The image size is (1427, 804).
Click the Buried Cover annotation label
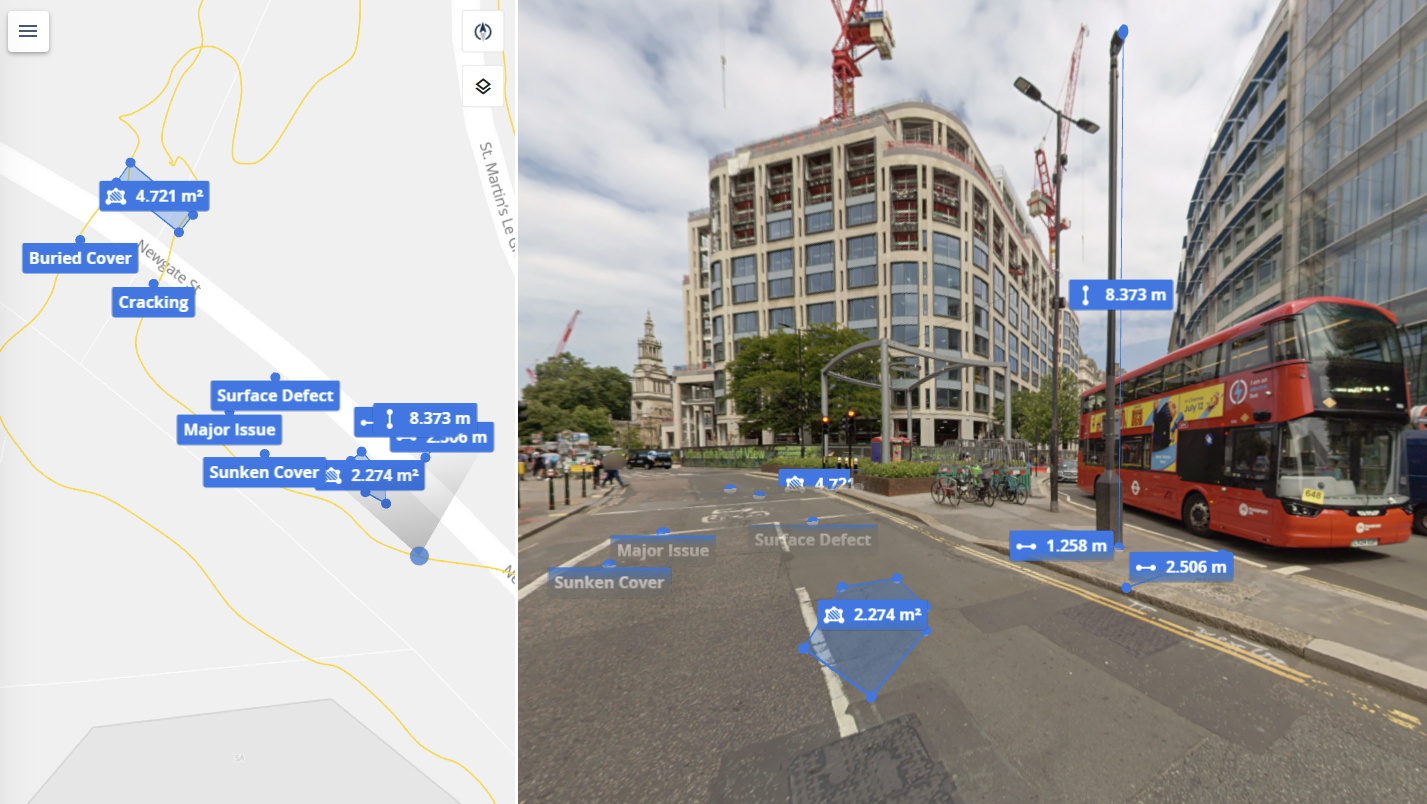(x=80, y=258)
